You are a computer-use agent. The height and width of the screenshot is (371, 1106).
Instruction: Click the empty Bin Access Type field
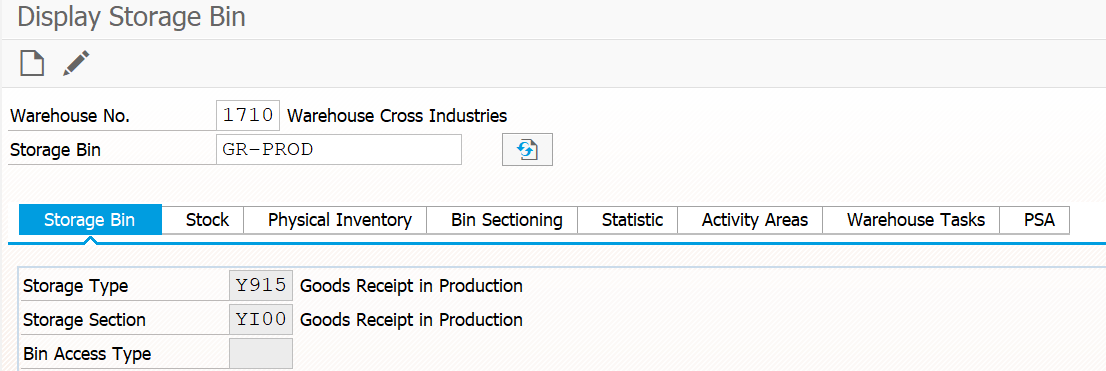click(261, 353)
